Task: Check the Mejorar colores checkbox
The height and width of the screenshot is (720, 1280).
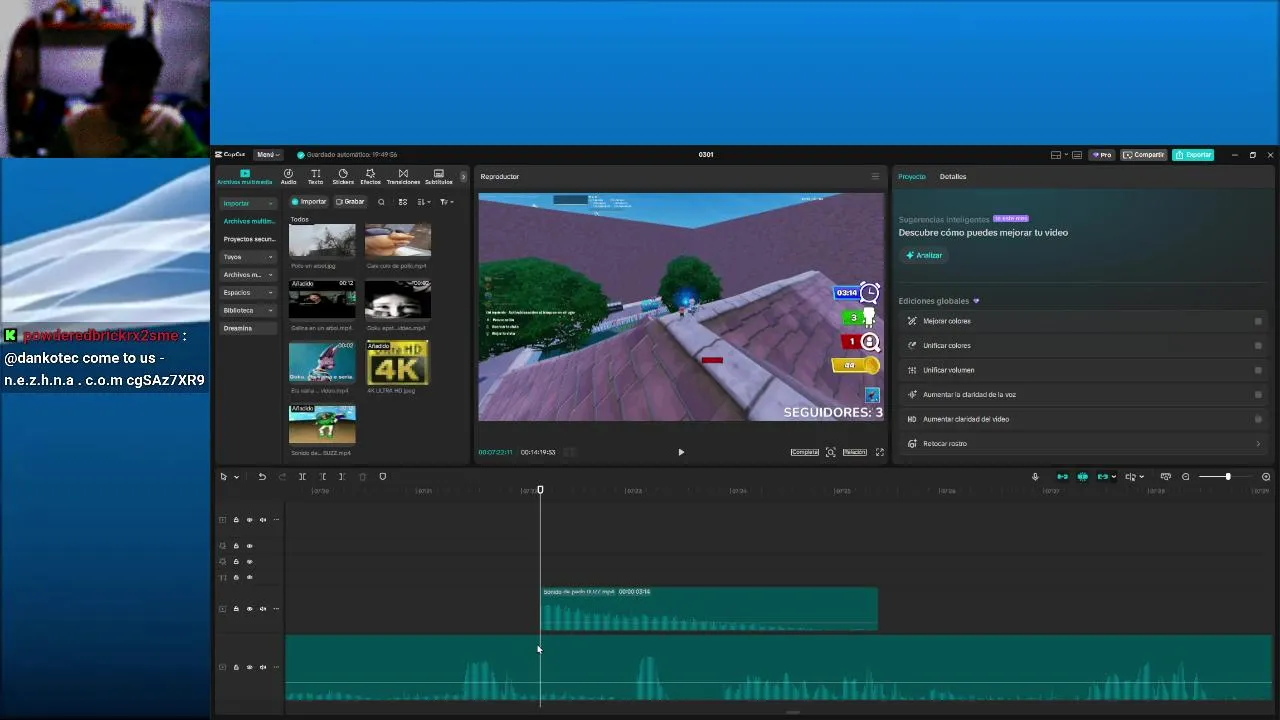Action: pyautogui.click(x=1258, y=321)
